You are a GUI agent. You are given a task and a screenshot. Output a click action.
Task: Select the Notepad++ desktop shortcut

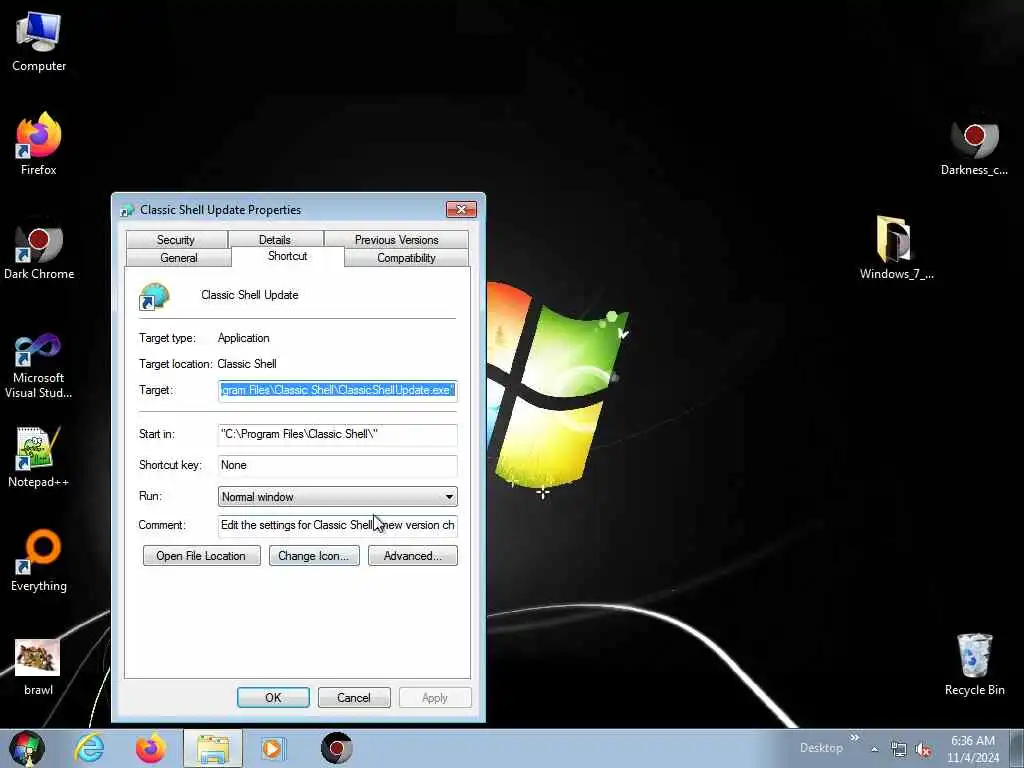(39, 457)
